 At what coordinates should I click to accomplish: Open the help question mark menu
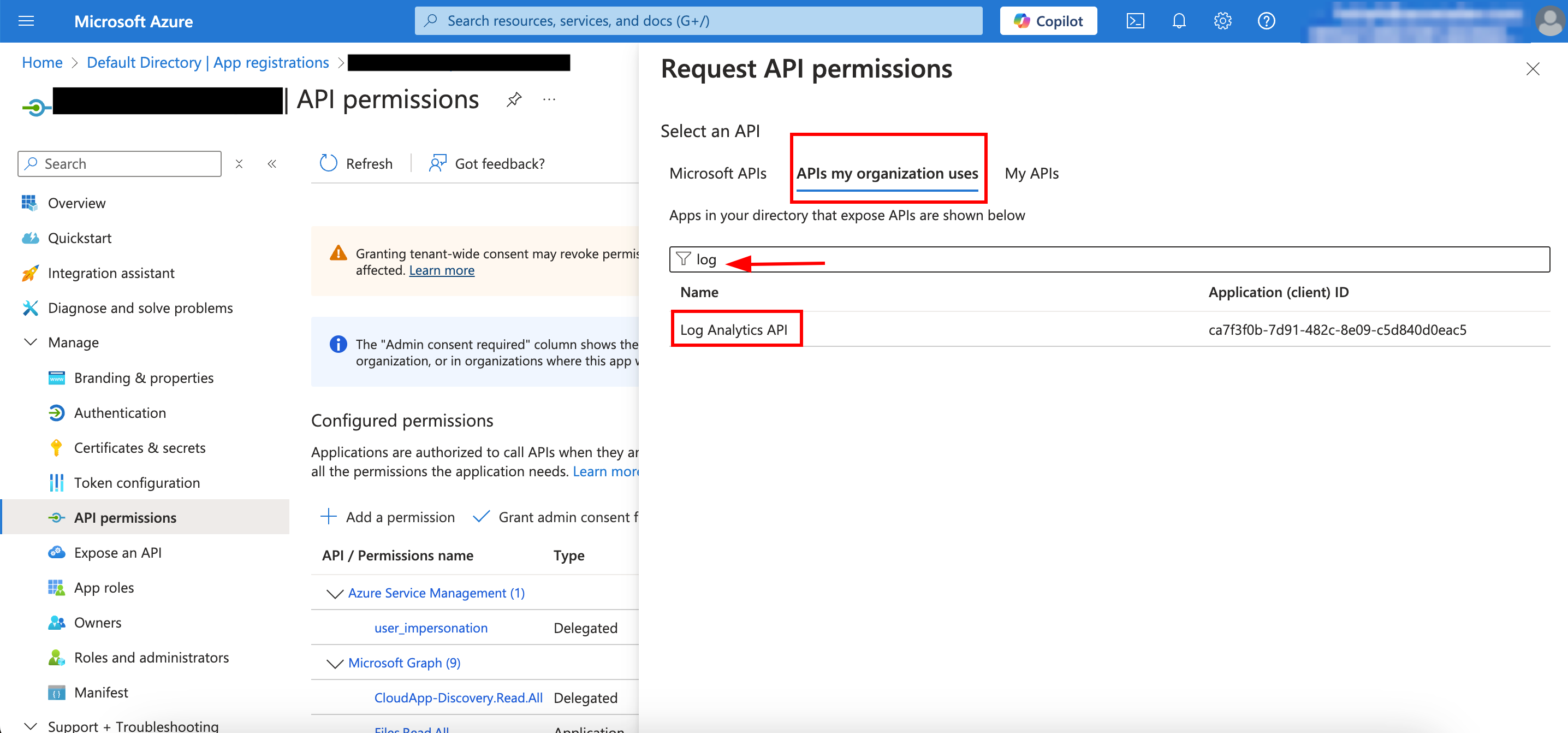pos(1266,21)
